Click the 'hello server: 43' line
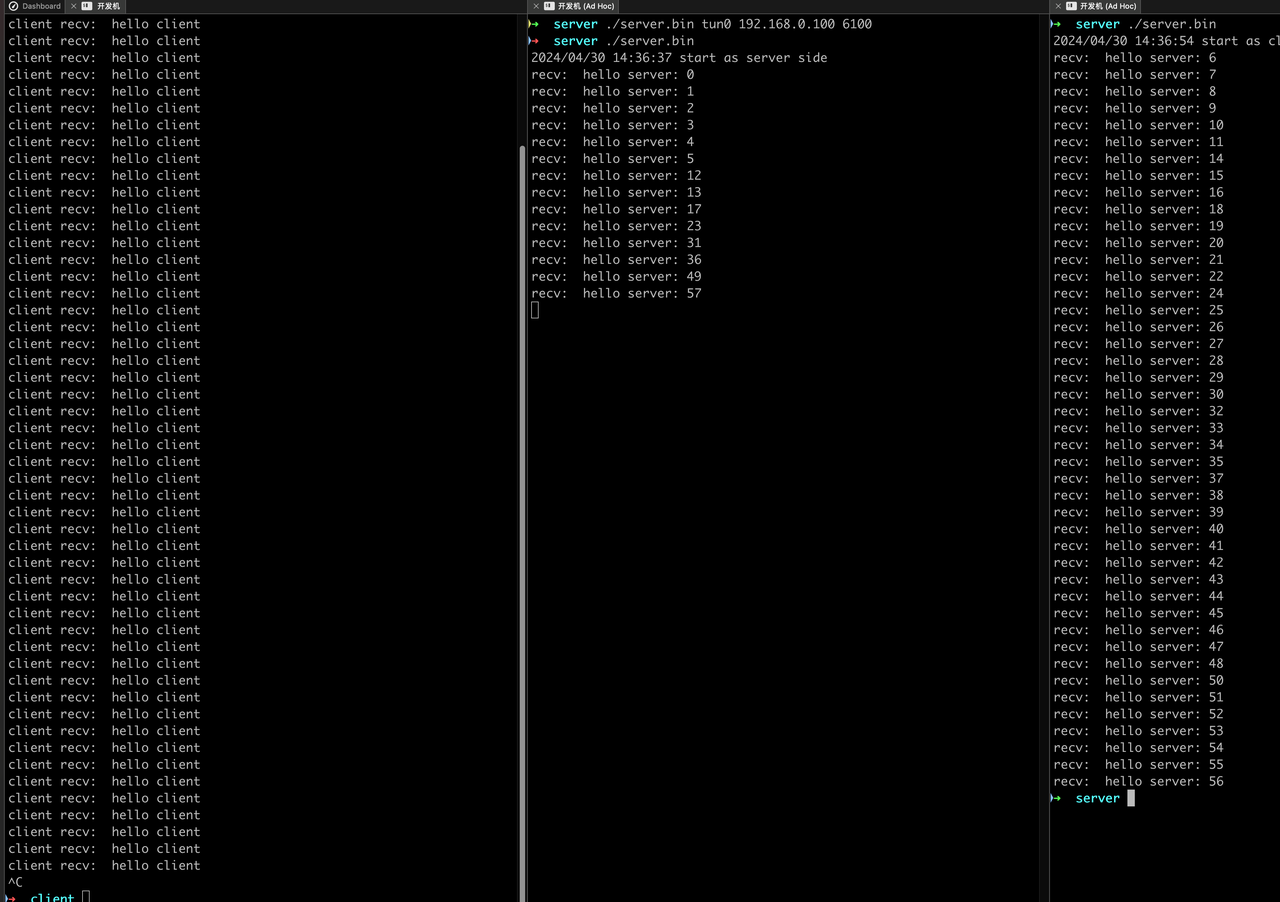1280x902 pixels. pos(1138,579)
